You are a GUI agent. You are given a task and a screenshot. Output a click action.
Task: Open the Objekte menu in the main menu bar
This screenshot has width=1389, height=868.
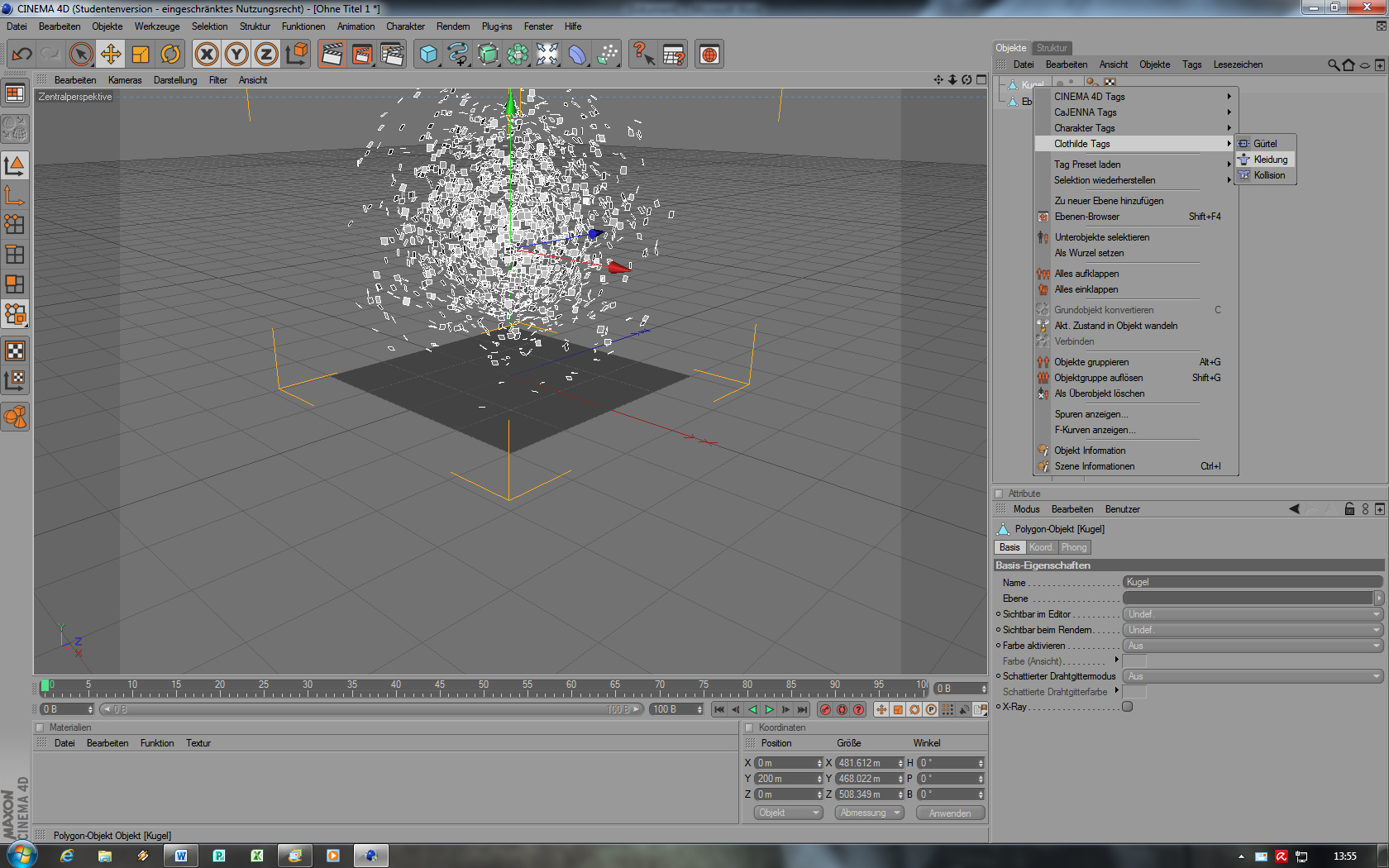click(x=107, y=26)
